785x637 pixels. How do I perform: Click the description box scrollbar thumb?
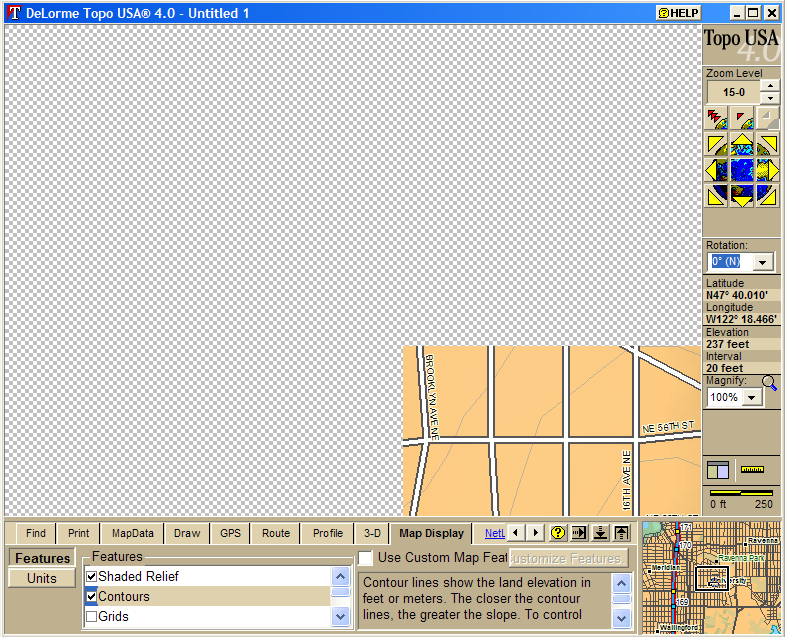[x=621, y=599]
